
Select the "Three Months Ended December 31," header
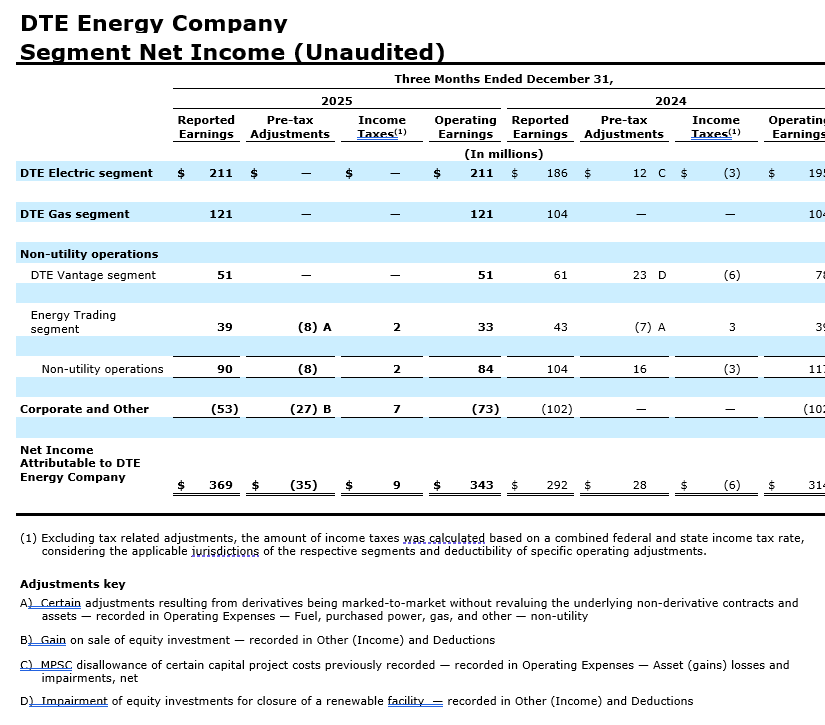click(x=503, y=79)
